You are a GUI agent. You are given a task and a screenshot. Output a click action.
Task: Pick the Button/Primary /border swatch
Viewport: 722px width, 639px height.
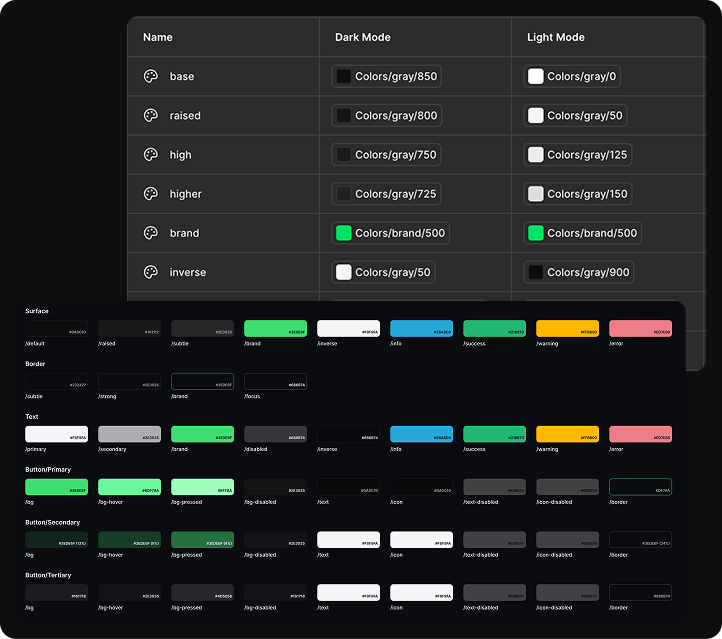pyautogui.click(x=640, y=488)
